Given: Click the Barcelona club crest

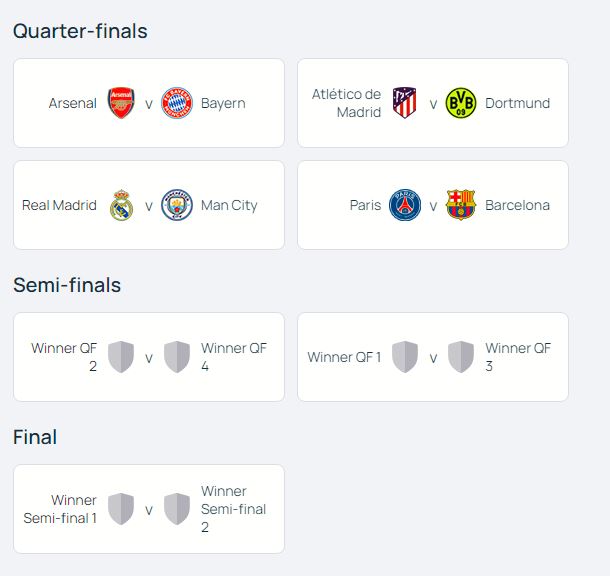Looking at the screenshot, I should (461, 205).
